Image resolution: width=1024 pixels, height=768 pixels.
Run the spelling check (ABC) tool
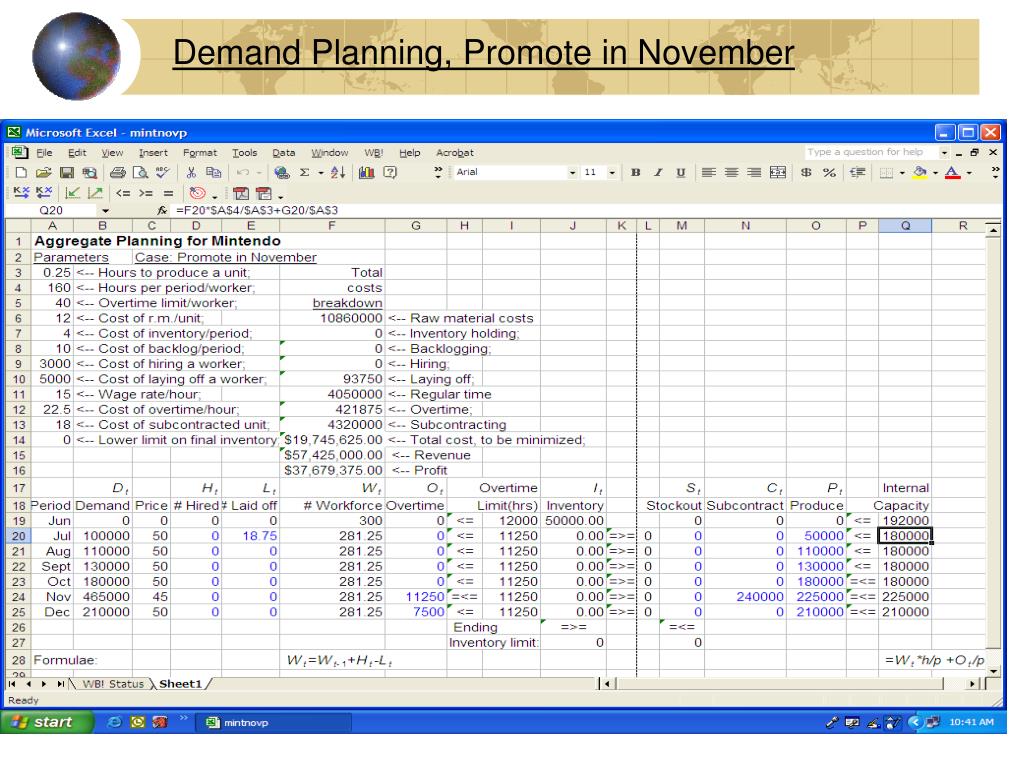[162, 172]
